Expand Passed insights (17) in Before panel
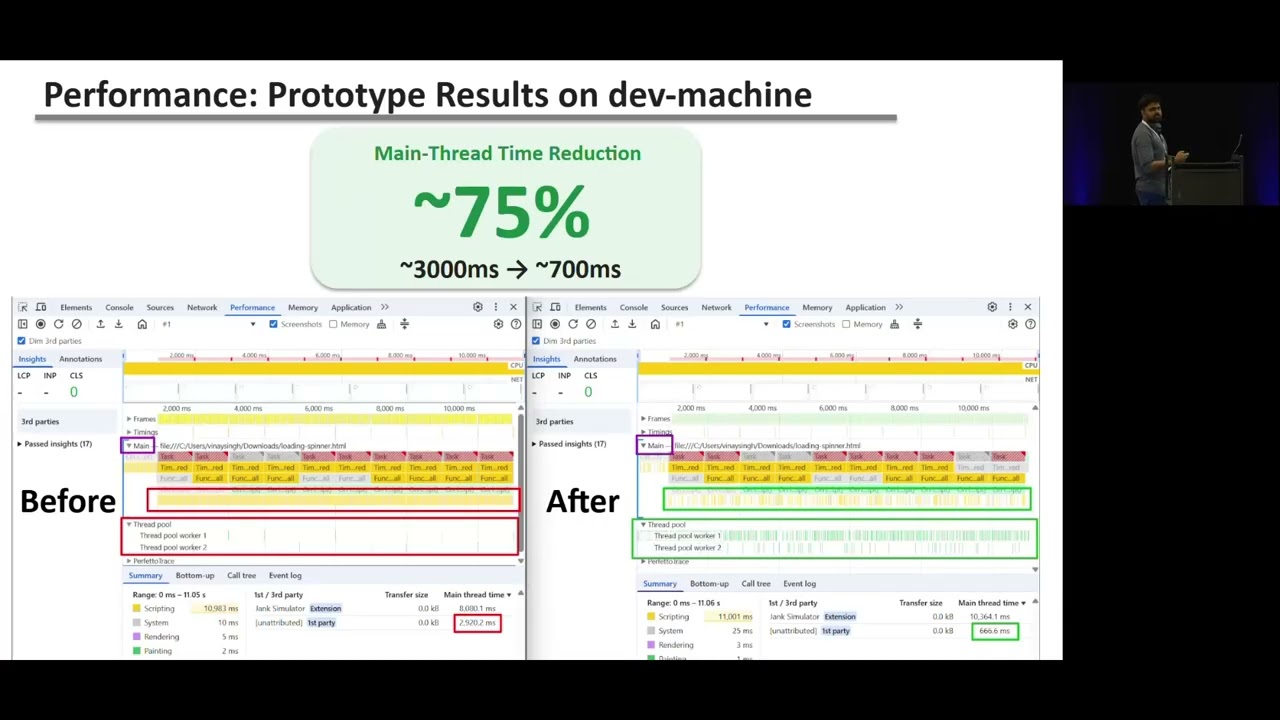 click(x=57, y=444)
